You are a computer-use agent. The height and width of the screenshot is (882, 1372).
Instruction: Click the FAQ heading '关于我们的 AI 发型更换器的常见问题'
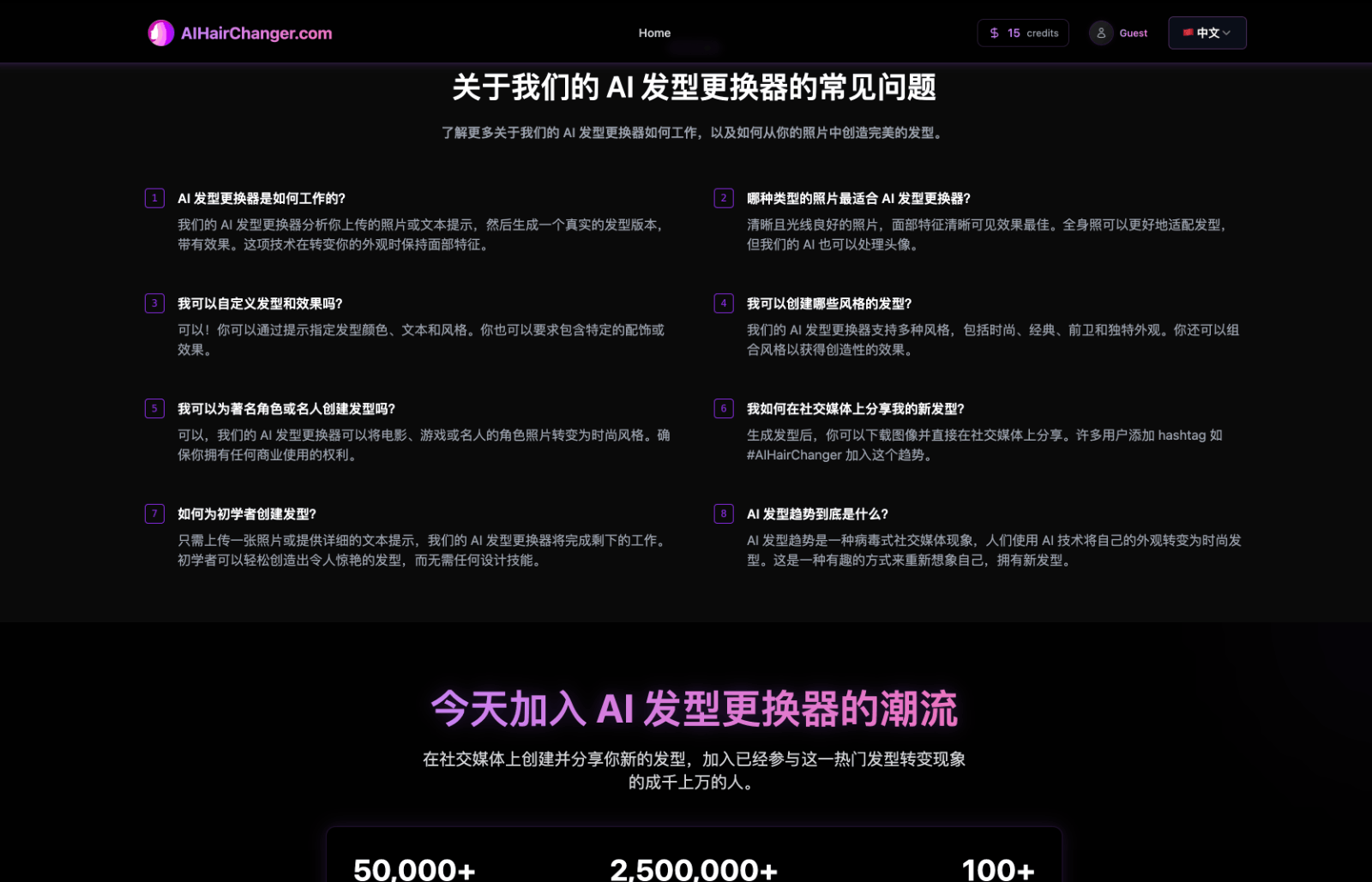point(694,87)
